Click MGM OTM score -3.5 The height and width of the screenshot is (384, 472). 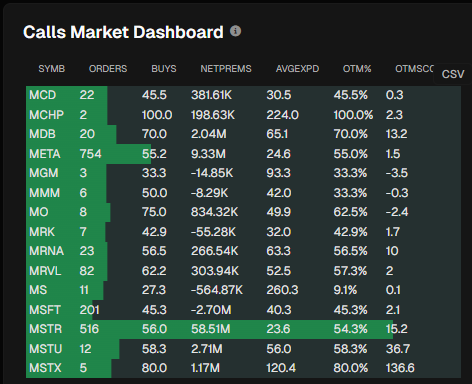(x=397, y=173)
